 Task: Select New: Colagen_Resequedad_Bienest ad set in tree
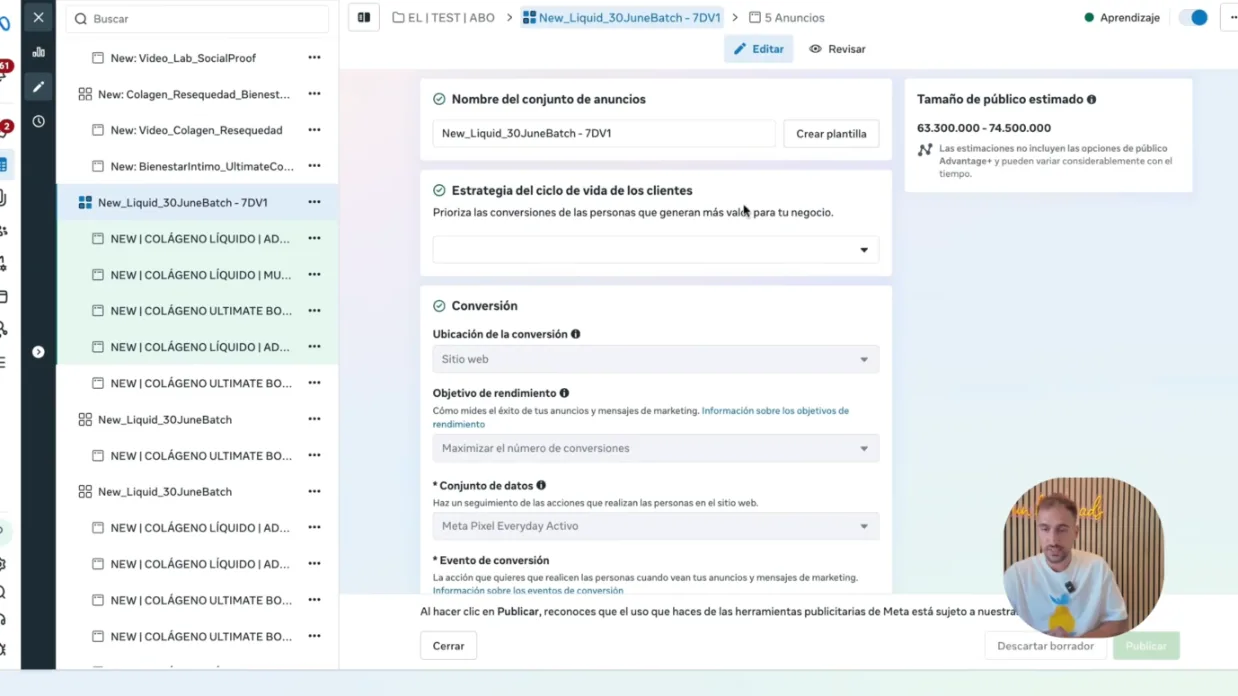194,94
